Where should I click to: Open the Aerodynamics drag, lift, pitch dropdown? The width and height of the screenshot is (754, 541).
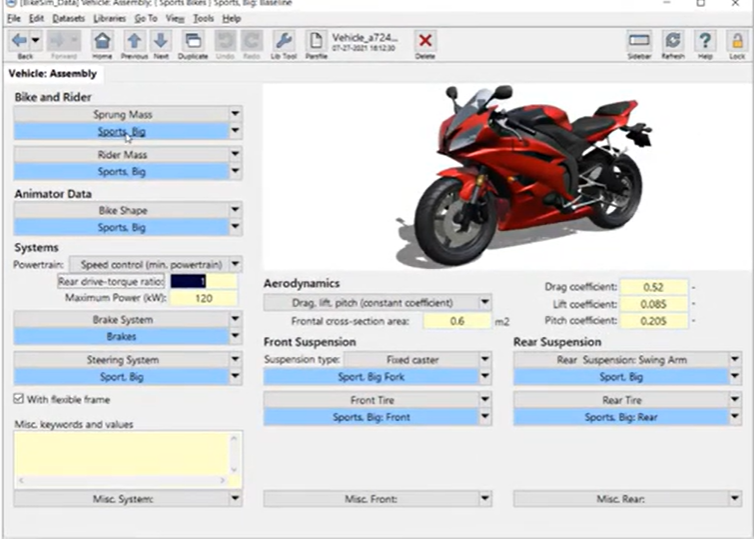(377, 302)
